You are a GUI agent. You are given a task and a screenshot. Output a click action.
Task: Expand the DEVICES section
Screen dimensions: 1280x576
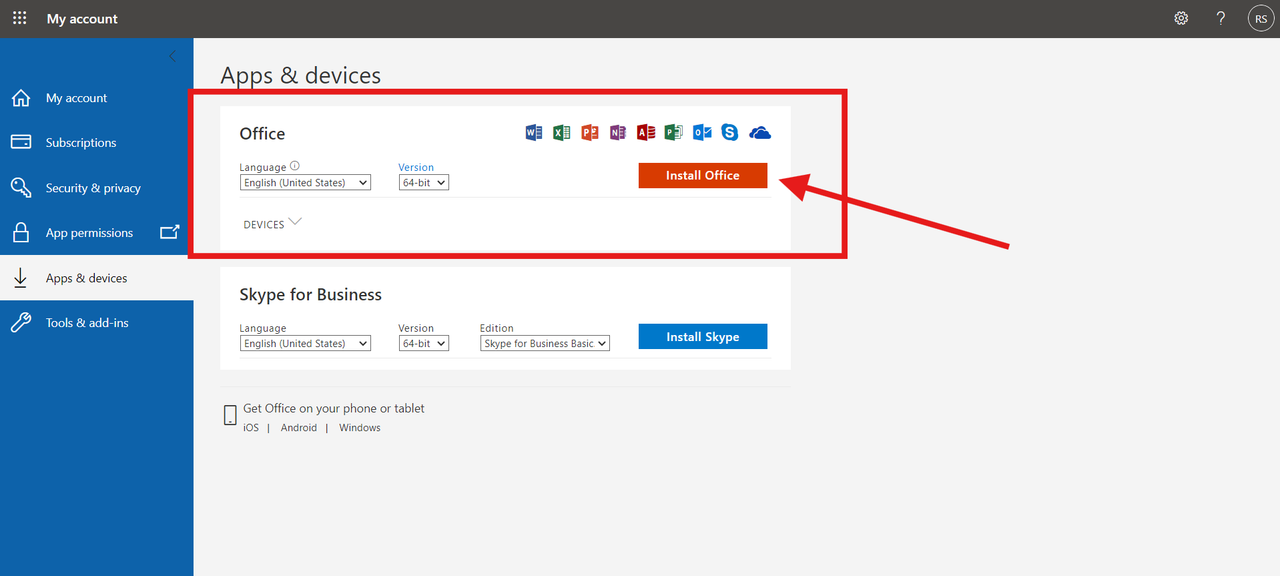coord(272,224)
